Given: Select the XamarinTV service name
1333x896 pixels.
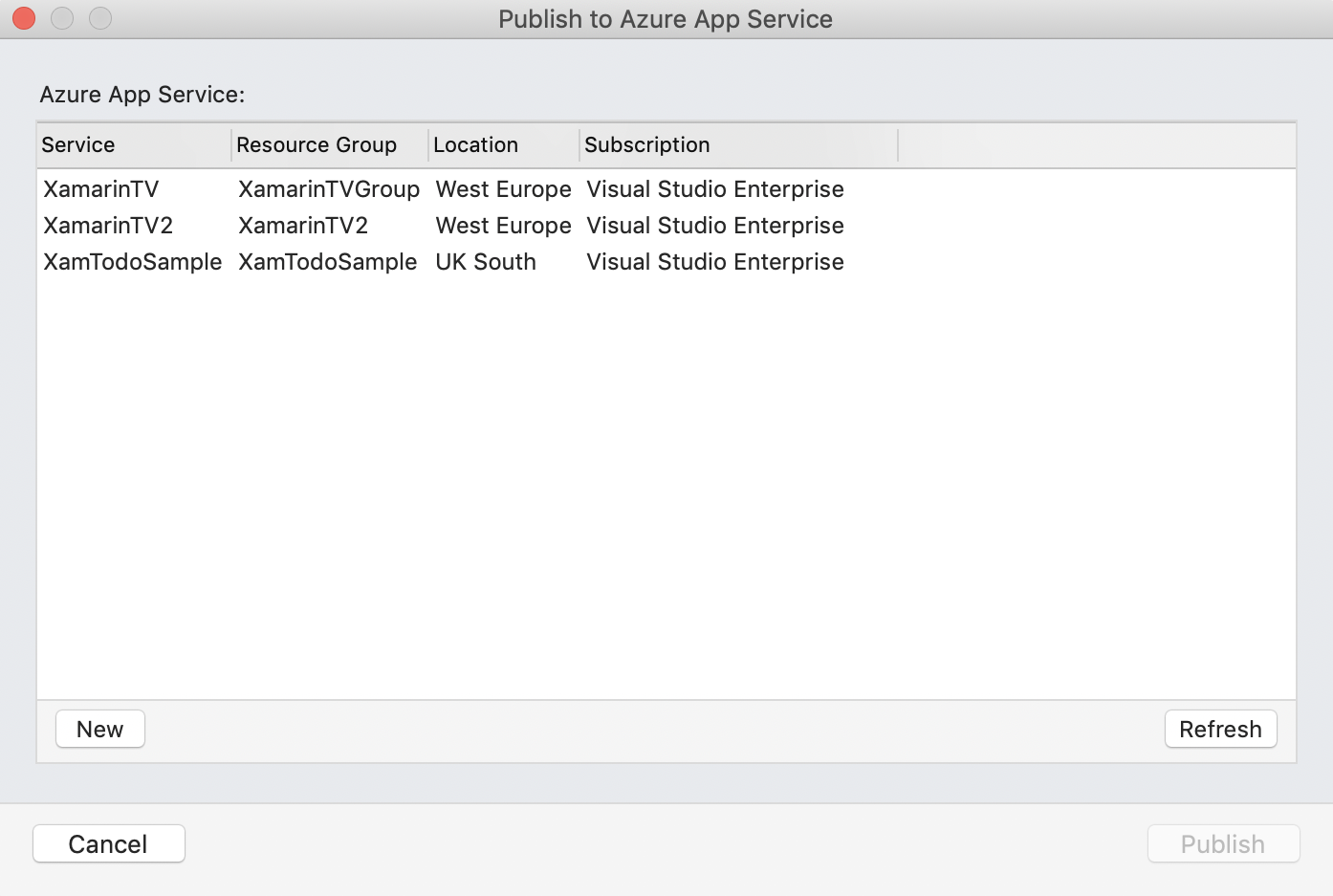Looking at the screenshot, I should coord(101,189).
